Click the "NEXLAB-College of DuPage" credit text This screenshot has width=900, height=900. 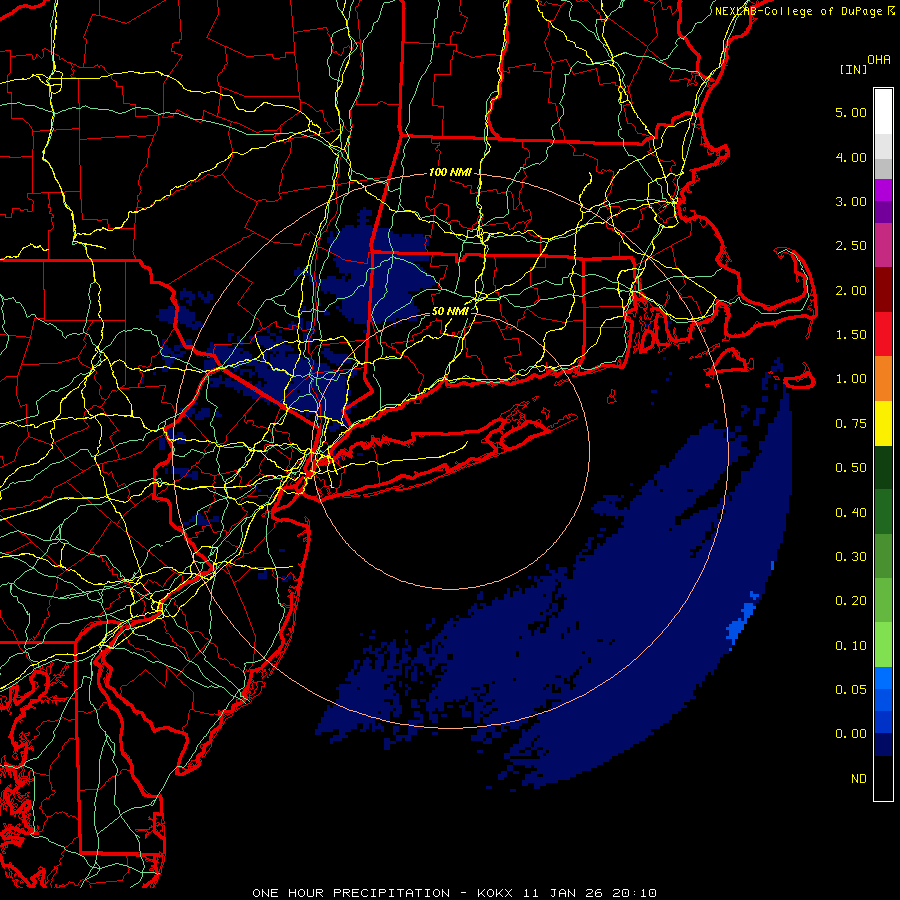798,11
